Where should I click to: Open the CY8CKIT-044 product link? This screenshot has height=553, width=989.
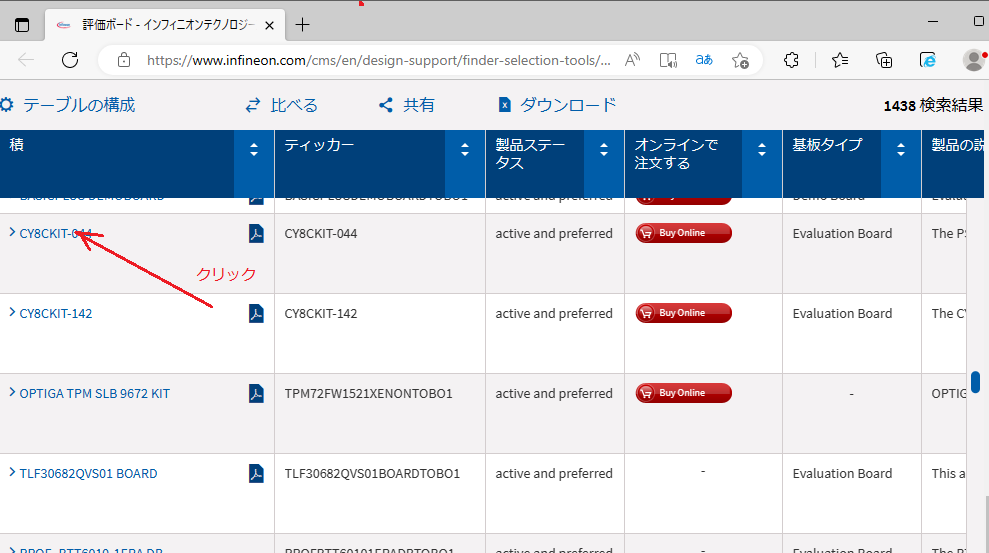[56, 233]
